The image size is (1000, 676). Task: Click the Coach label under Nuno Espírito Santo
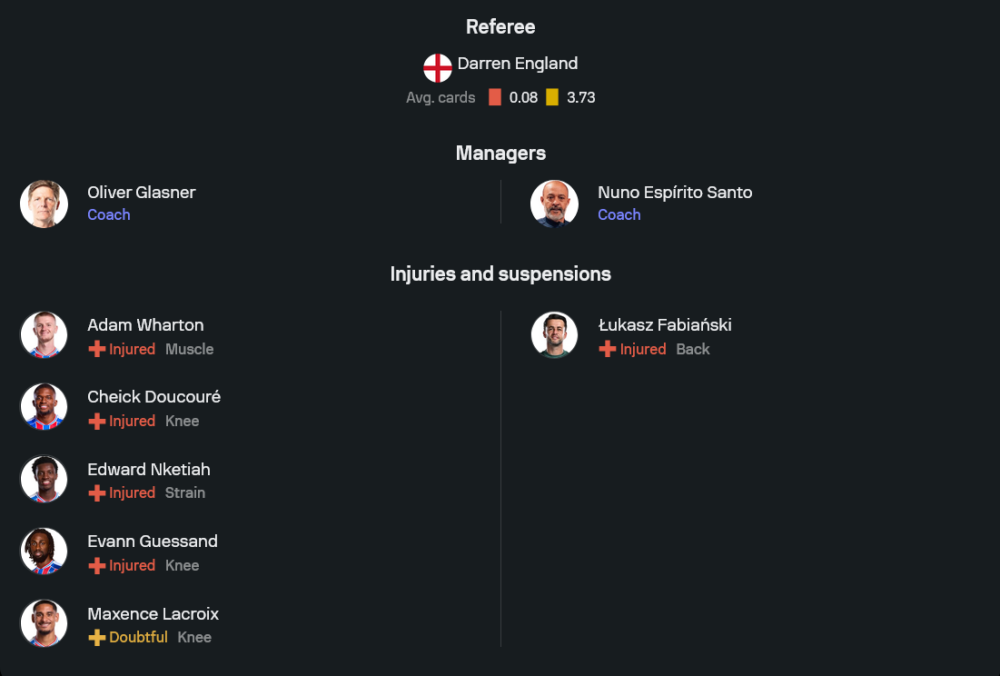point(619,215)
